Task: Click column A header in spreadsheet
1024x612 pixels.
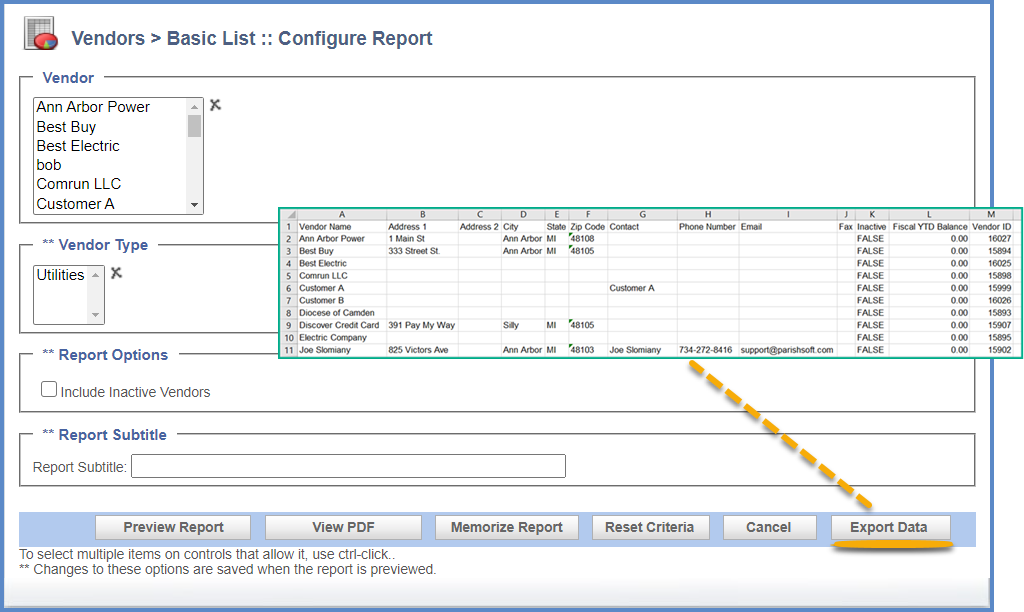Action: point(342,214)
